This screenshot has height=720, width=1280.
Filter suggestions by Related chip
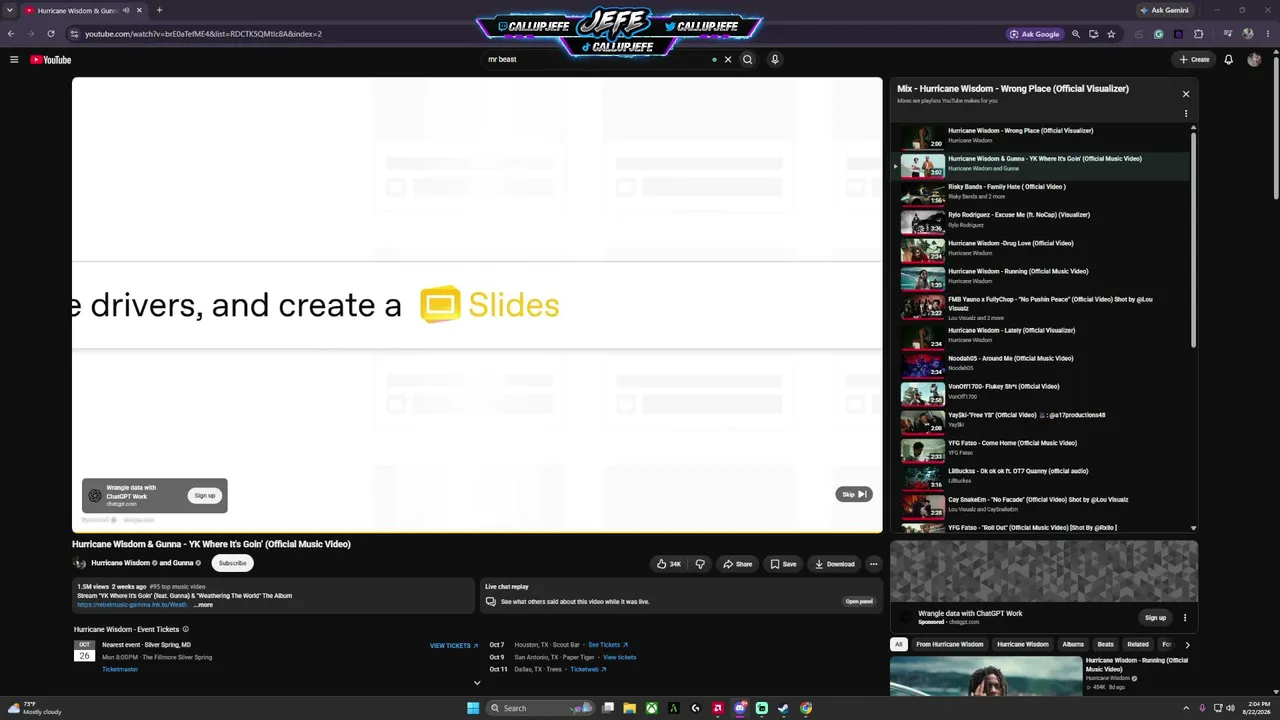(x=1138, y=645)
